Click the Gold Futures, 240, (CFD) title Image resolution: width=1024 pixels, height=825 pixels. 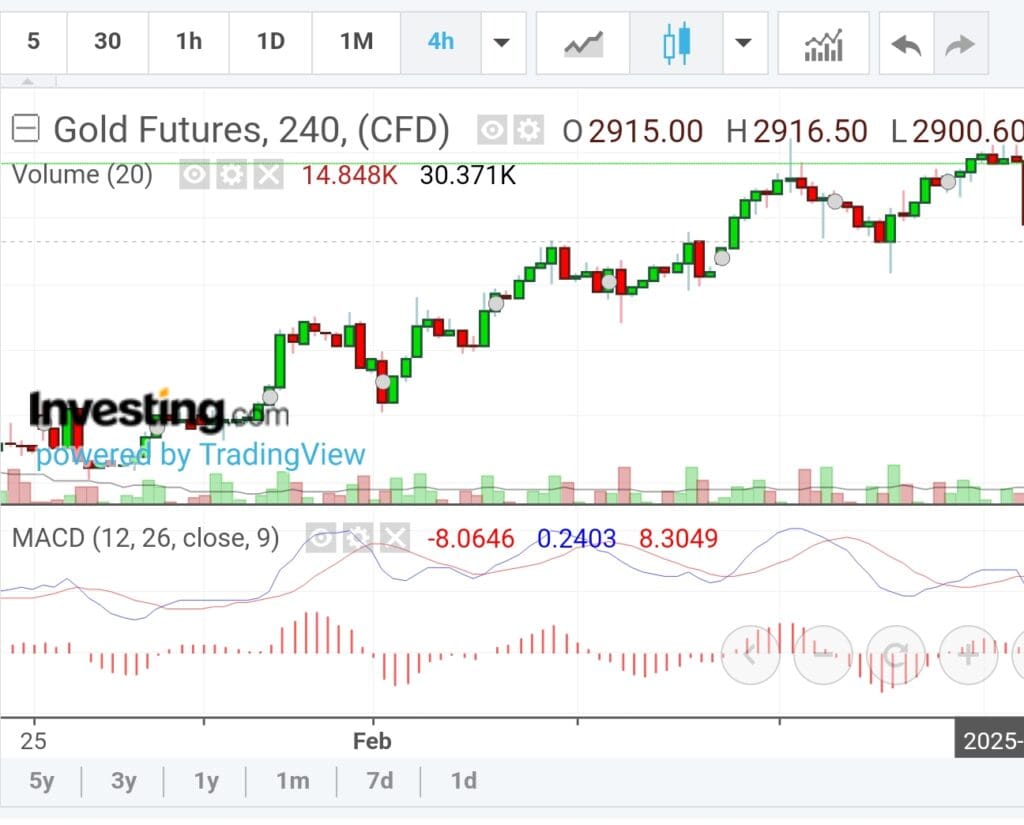(251, 130)
